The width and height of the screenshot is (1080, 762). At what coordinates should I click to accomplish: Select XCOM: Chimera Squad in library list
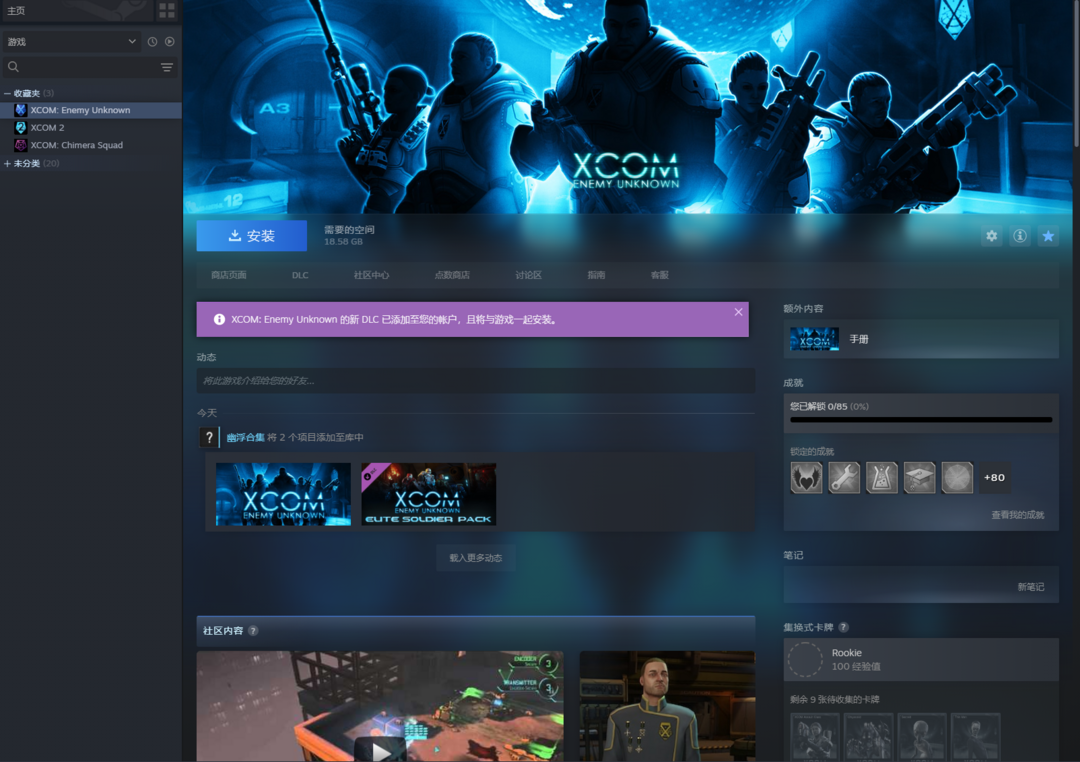[x=77, y=145]
